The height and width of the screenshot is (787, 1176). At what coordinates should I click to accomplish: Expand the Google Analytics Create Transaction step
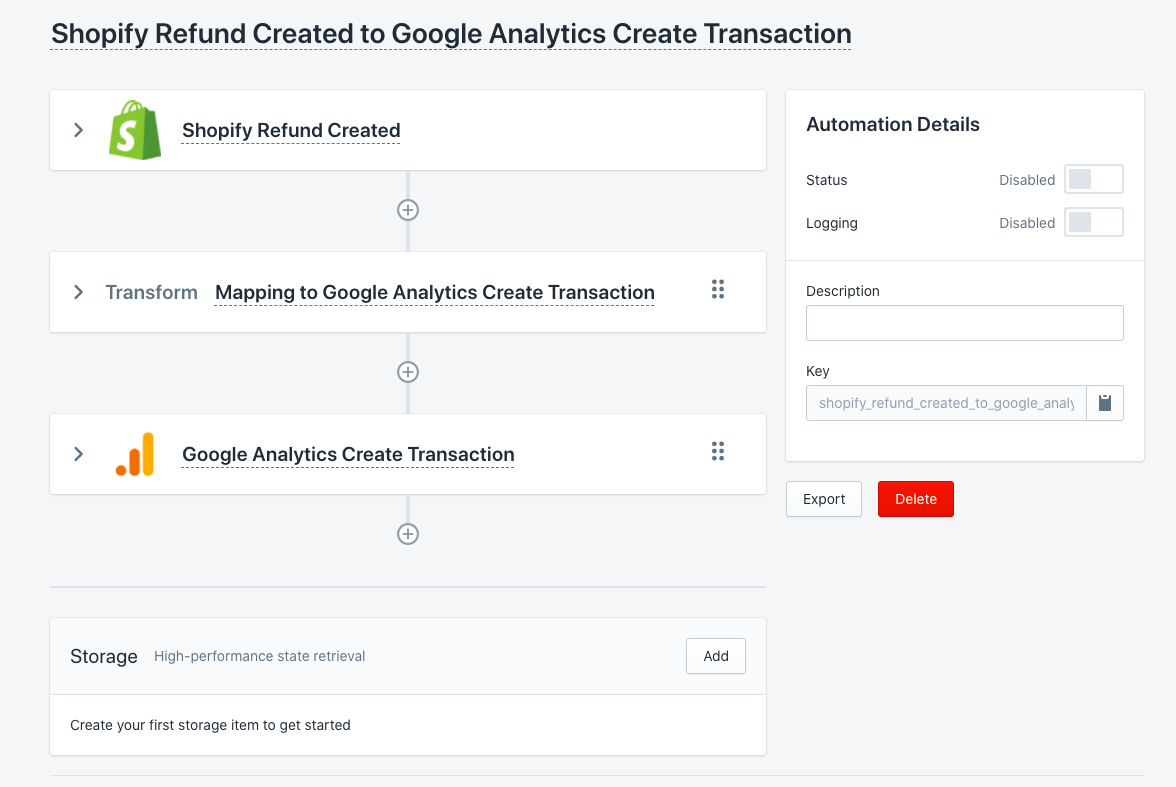79,454
